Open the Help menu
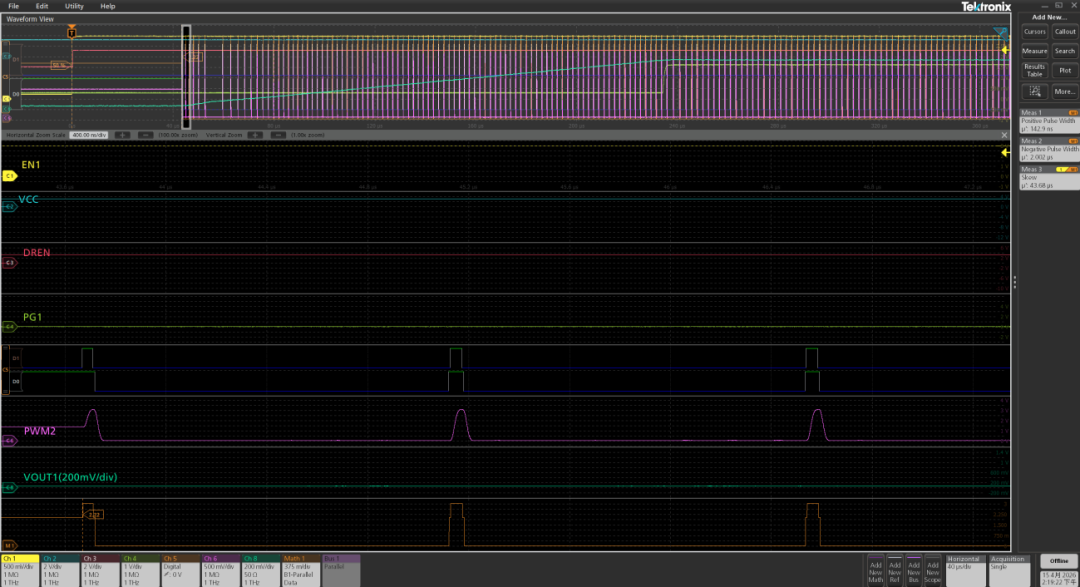 click(107, 6)
